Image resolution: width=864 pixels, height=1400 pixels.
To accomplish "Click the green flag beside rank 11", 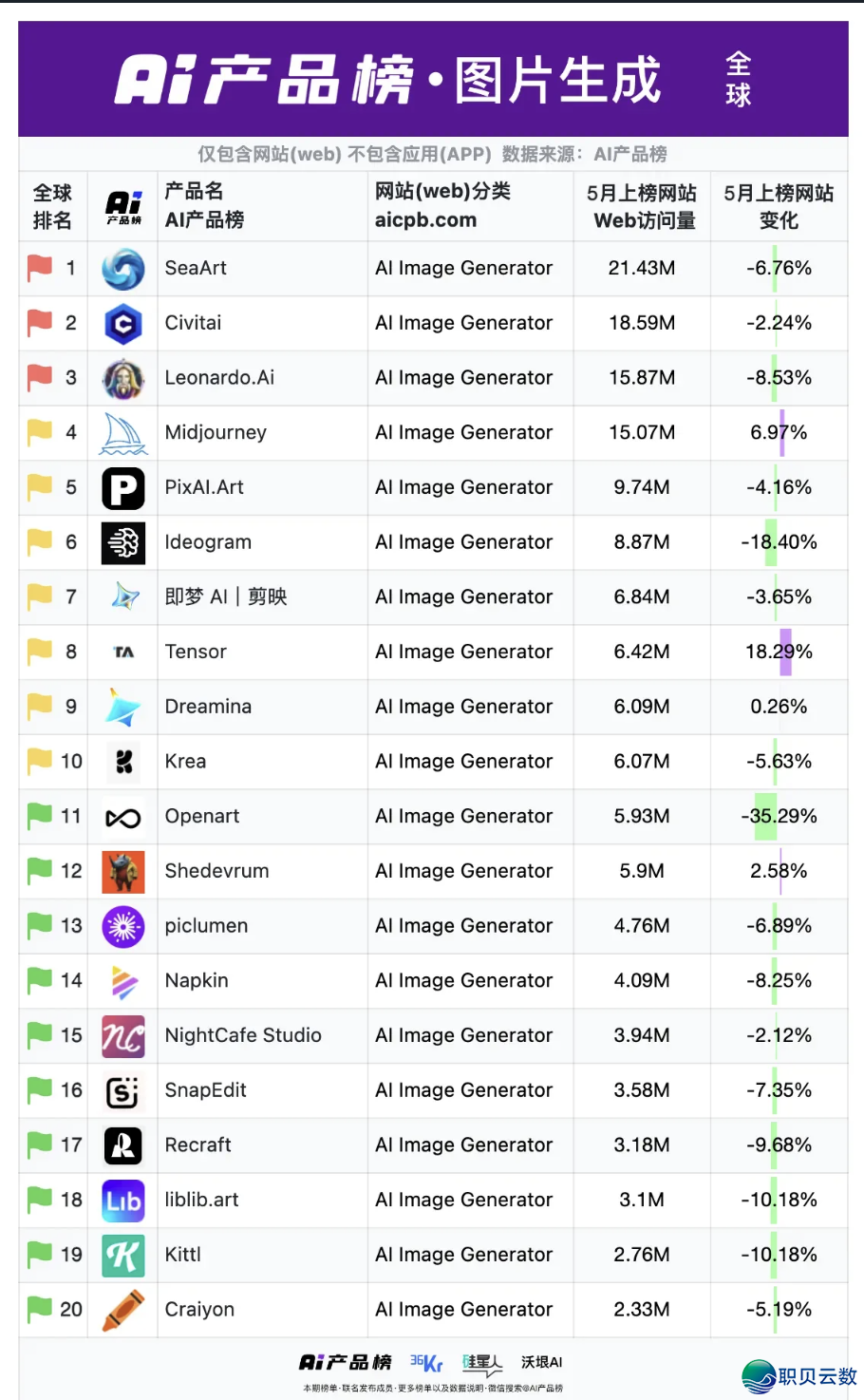I will [x=40, y=816].
